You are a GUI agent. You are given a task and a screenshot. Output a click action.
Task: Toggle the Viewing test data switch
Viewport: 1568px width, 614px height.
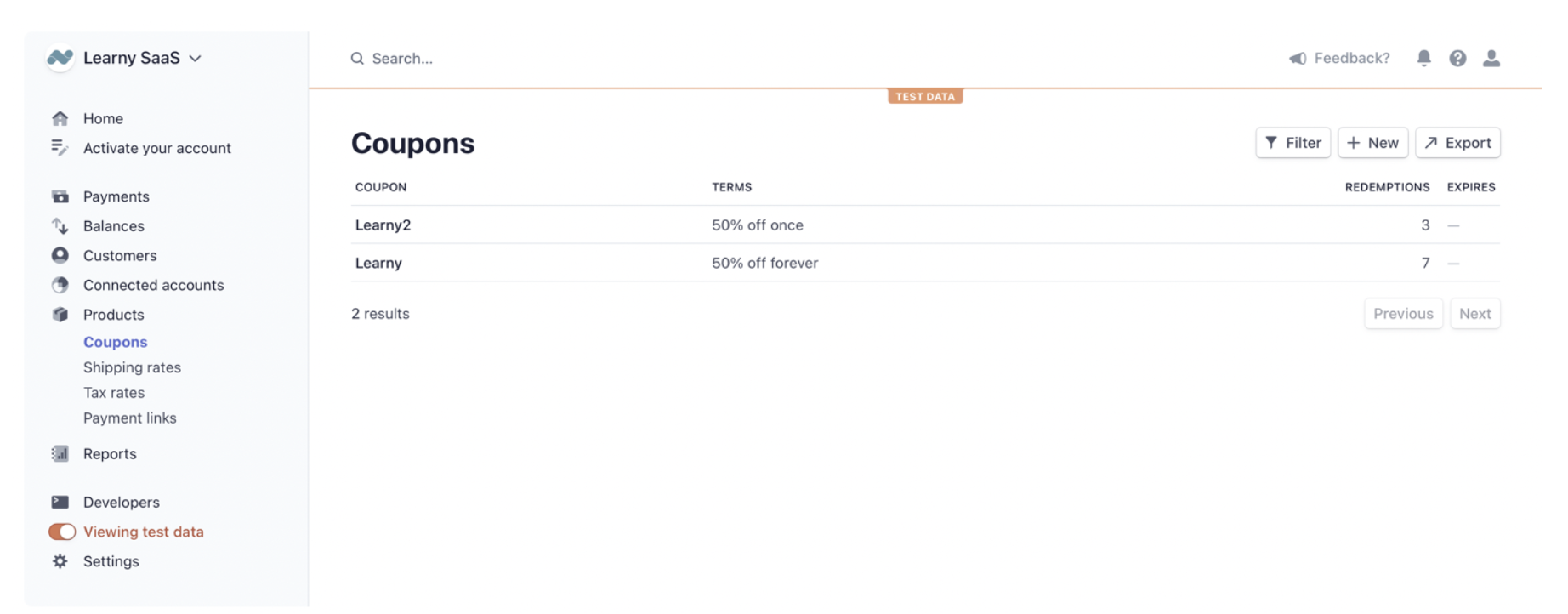point(62,532)
